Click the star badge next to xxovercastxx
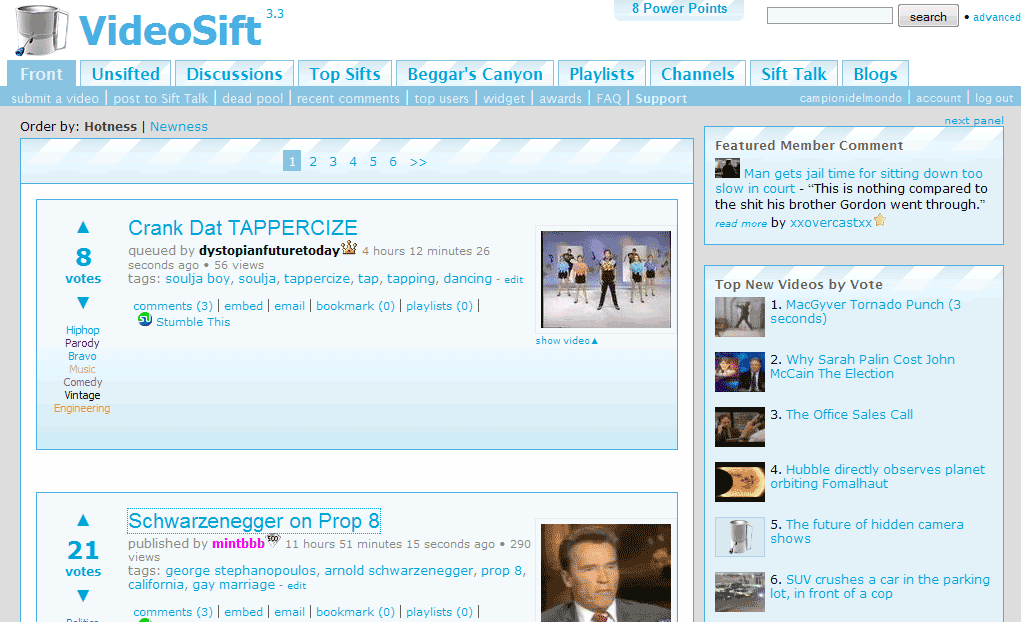 coord(880,220)
